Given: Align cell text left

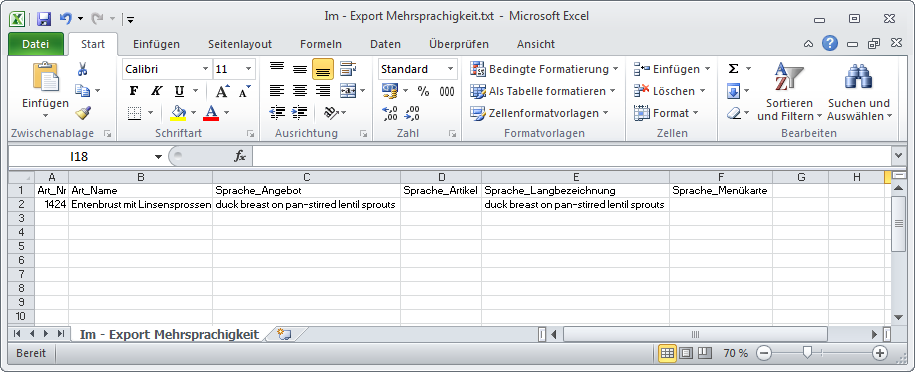Looking at the screenshot, I should click(277, 91).
